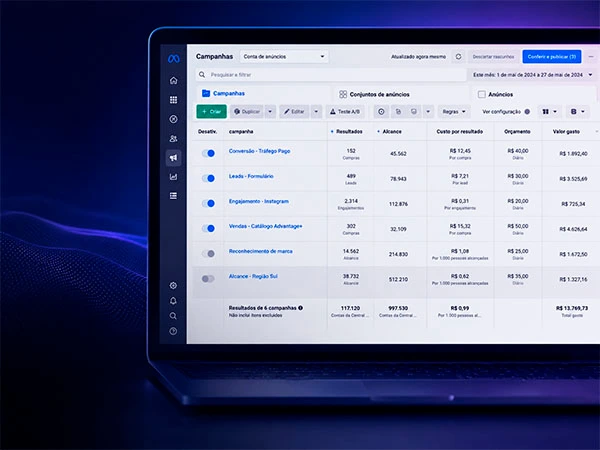This screenshot has height=450, width=600.
Task: Open Alcance - Região Sul campaign link
Action: pos(253,276)
